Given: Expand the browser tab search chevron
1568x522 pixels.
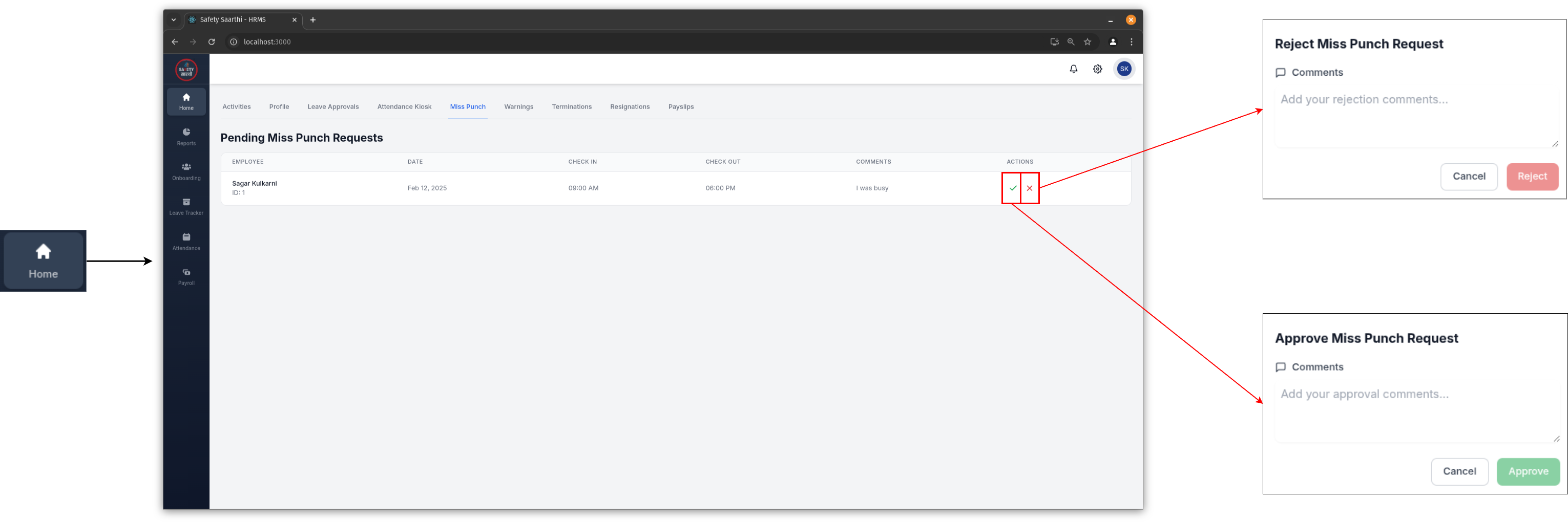Looking at the screenshot, I should coord(174,19).
